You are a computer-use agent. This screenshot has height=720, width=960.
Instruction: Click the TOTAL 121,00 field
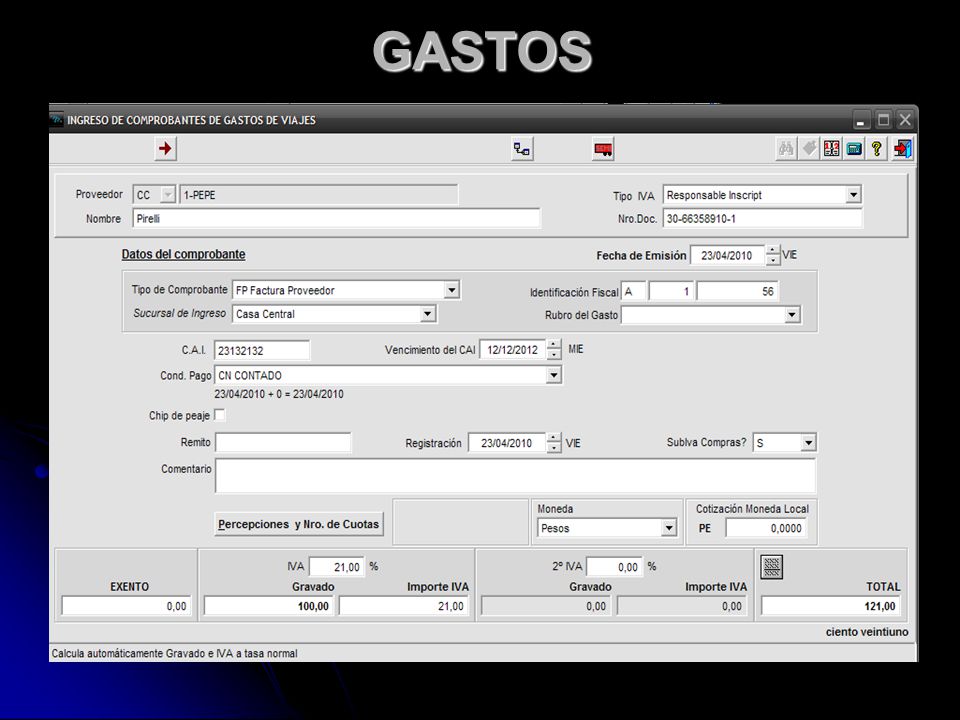click(831, 606)
